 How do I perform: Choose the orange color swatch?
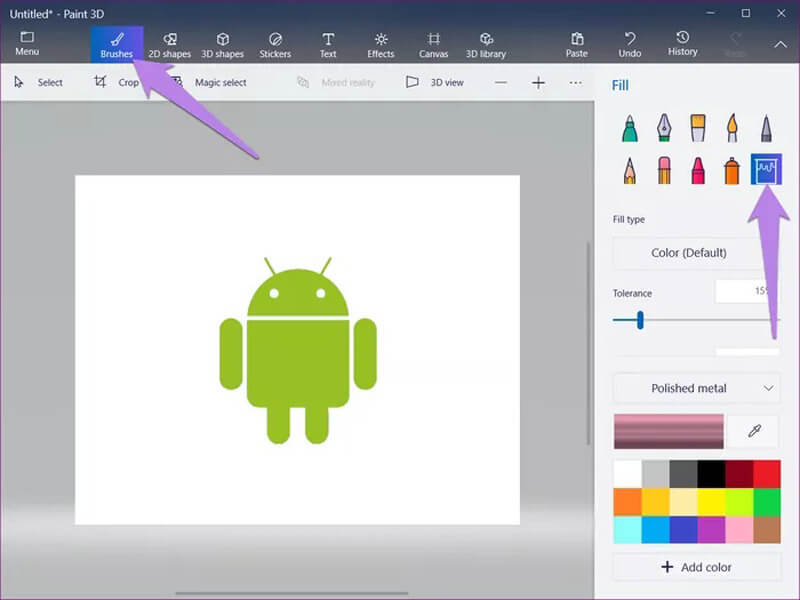coord(628,502)
